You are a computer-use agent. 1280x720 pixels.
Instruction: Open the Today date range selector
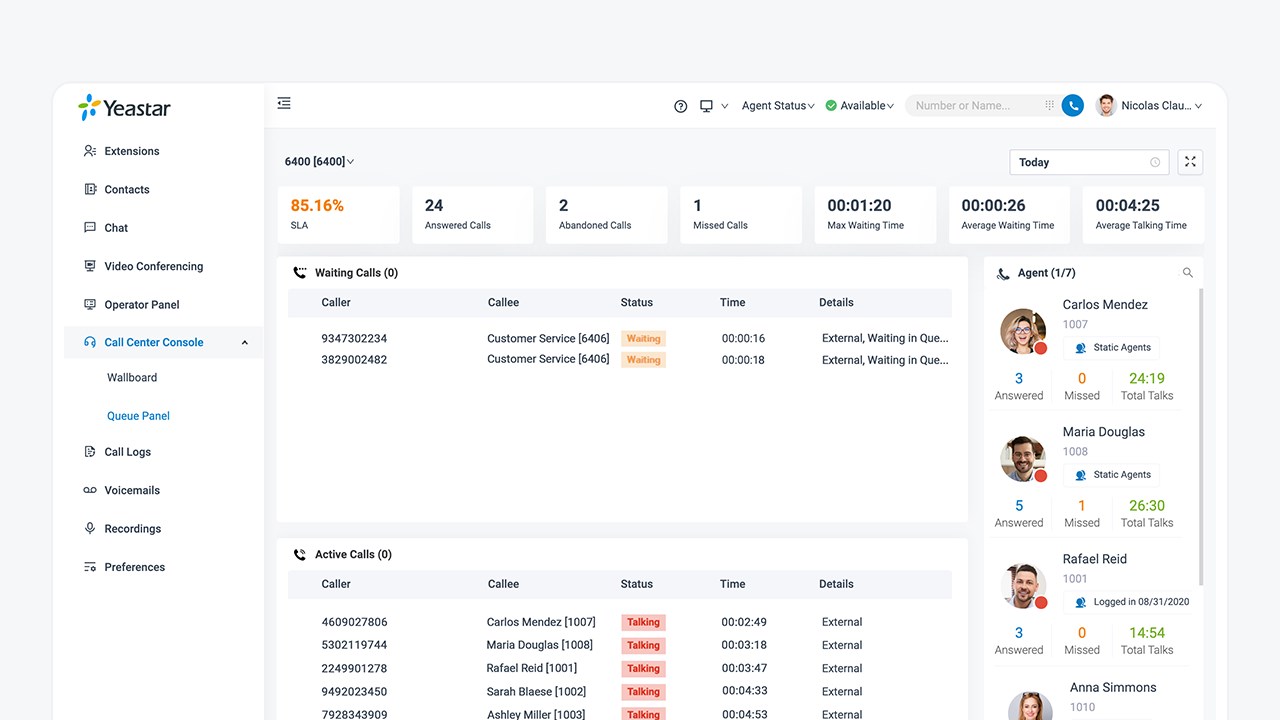coord(1089,162)
